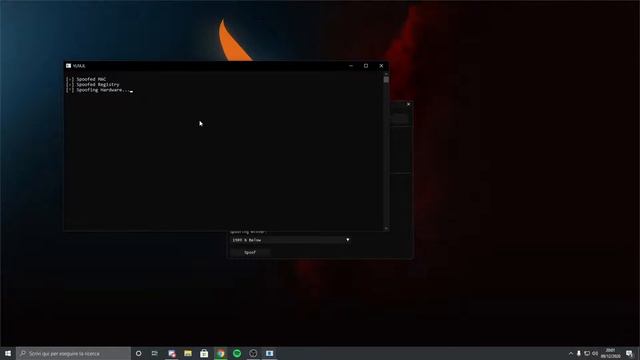Screen dimensions: 640x360
Task: Switch to Google Chrome on the taskbar
Action: click(220, 353)
